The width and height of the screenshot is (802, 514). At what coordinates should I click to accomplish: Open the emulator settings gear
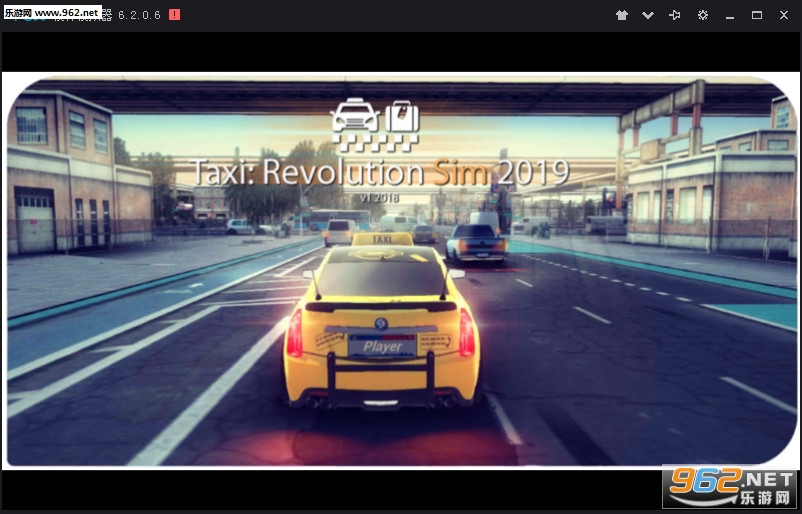click(x=703, y=15)
